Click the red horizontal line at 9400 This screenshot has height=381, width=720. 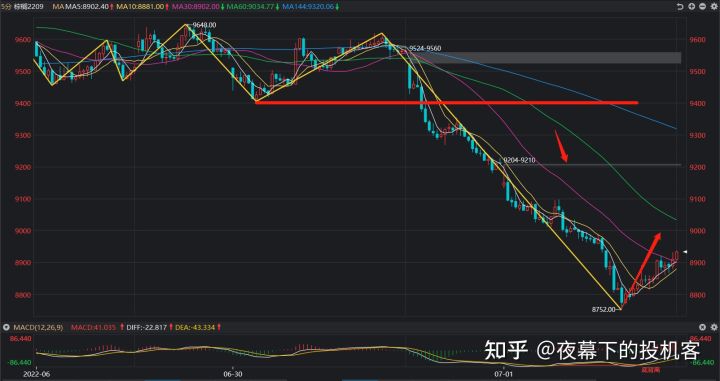click(x=446, y=102)
